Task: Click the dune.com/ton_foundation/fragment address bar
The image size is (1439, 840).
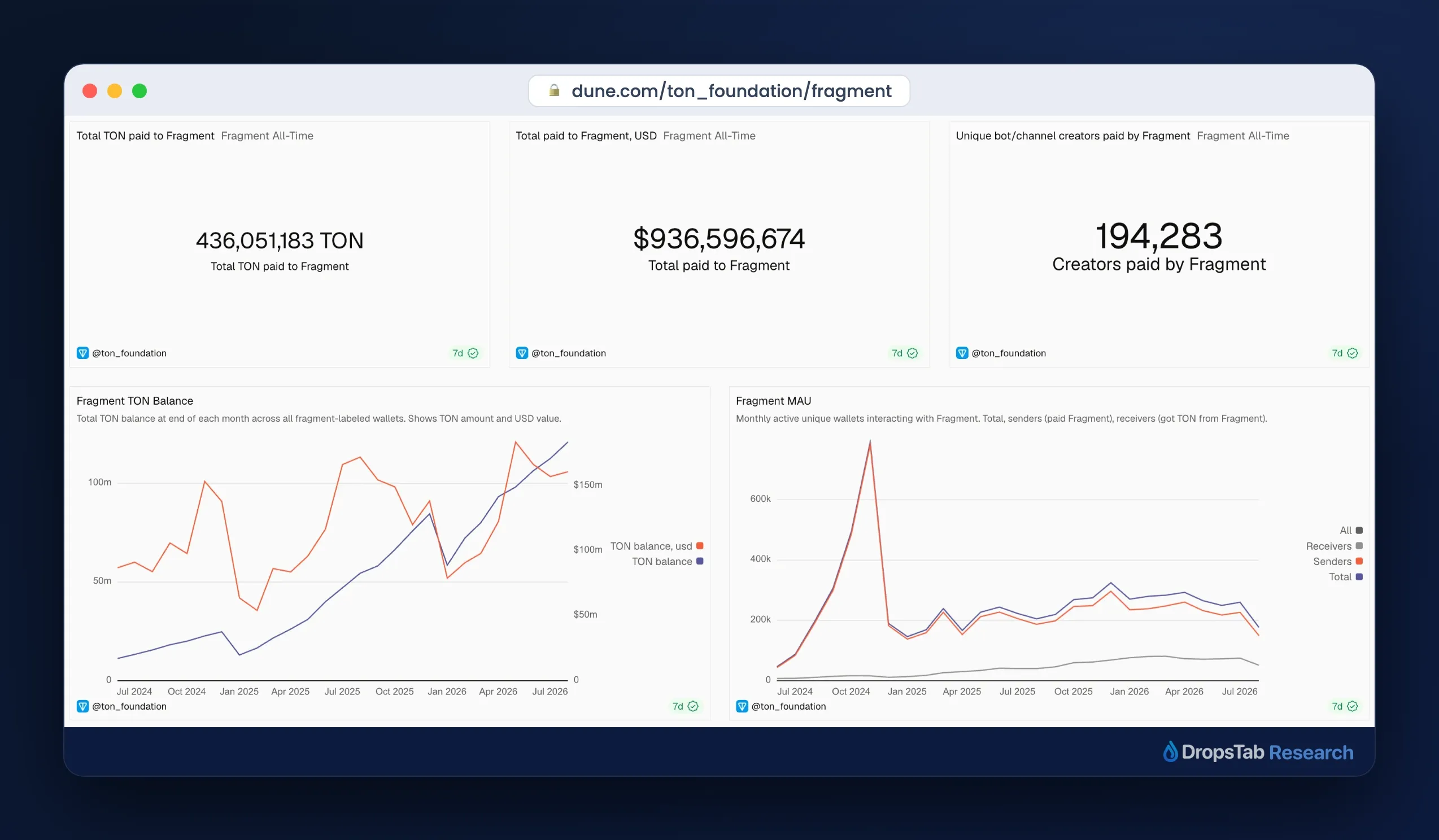Action: tap(719, 91)
